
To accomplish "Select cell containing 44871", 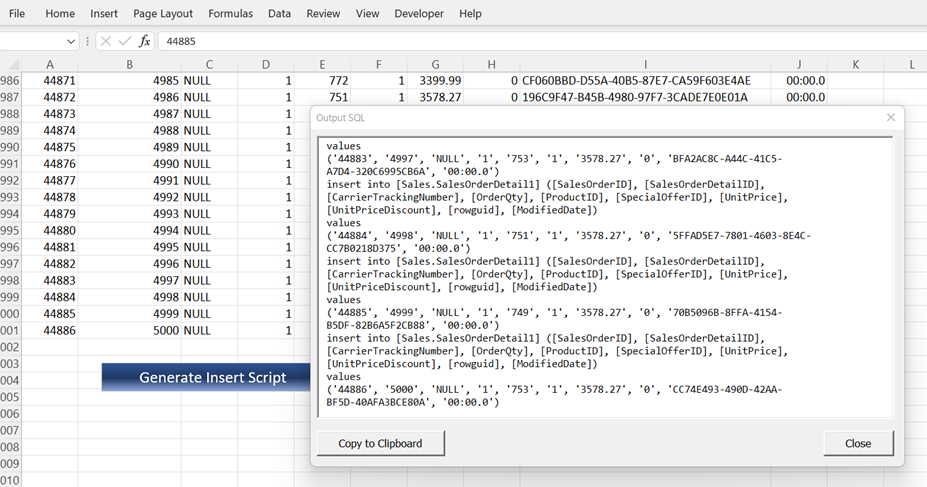I will [x=50, y=80].
